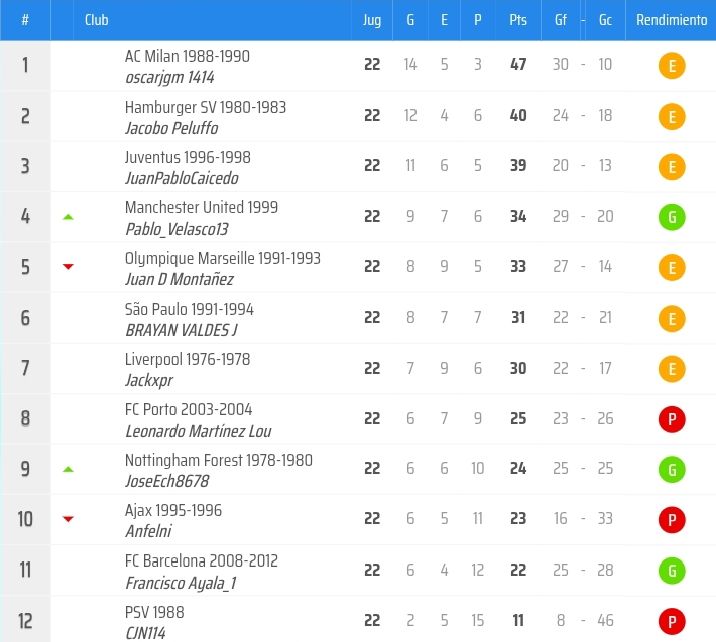This screenshot has height=642, width=716.
Task: Click the red down arrow beside Olympique Marseille
Action: point(68,267)
